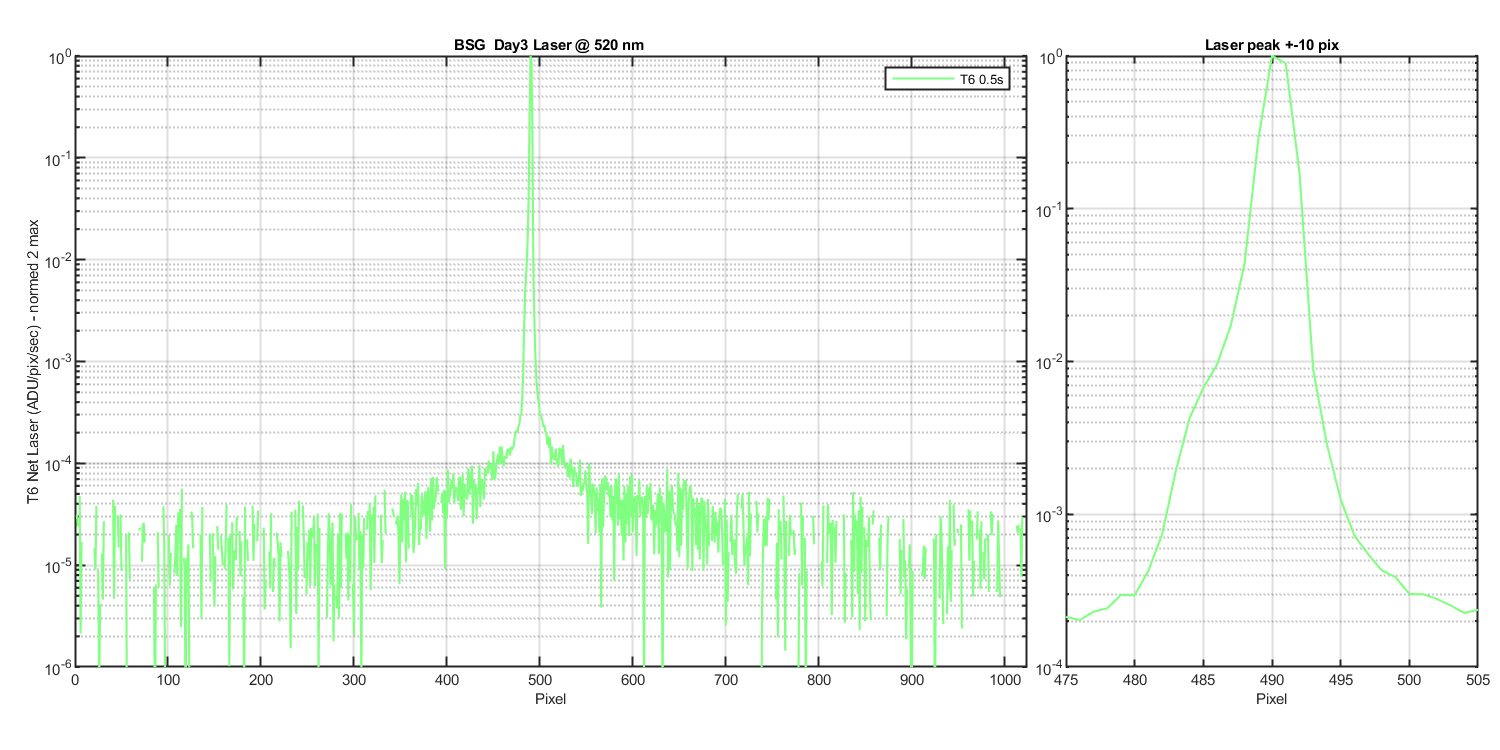Click x-axis tick label '700' on left plot
1500x750 pixels.
(x=725, y=680)
